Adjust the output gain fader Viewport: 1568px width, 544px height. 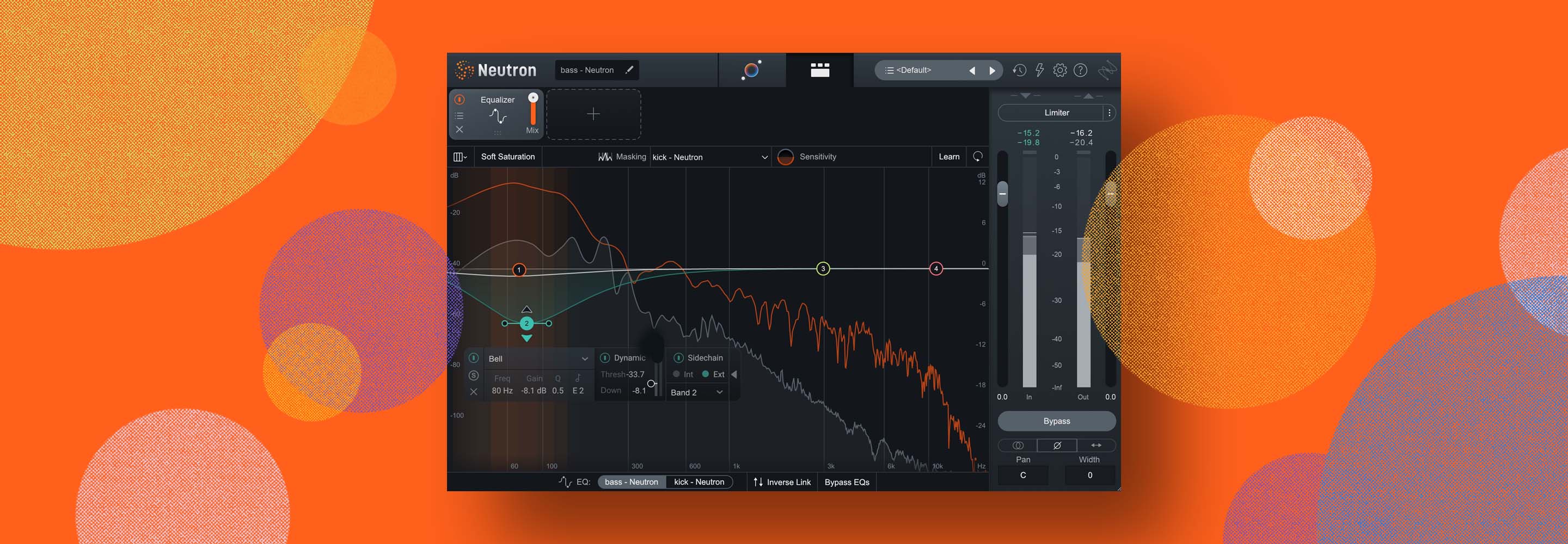click(x=1110, y=194)
